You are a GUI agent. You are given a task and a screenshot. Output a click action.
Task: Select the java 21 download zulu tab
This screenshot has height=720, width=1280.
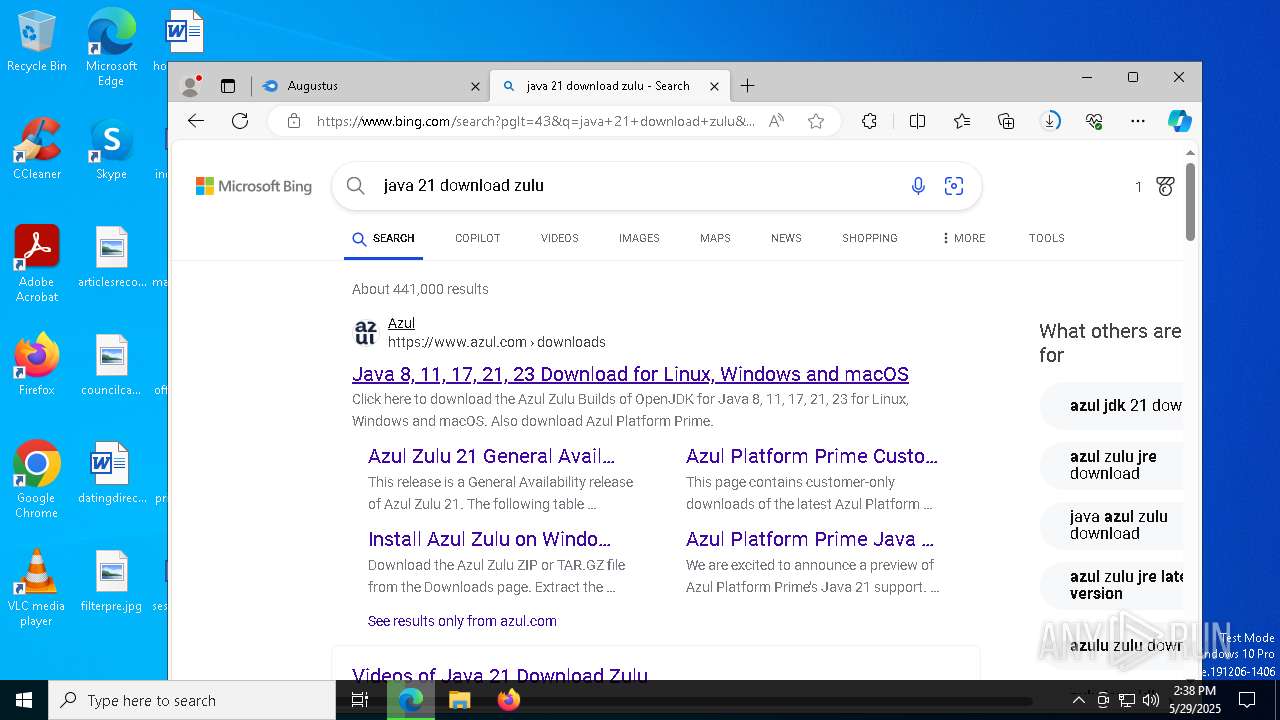tap(610, 86)
